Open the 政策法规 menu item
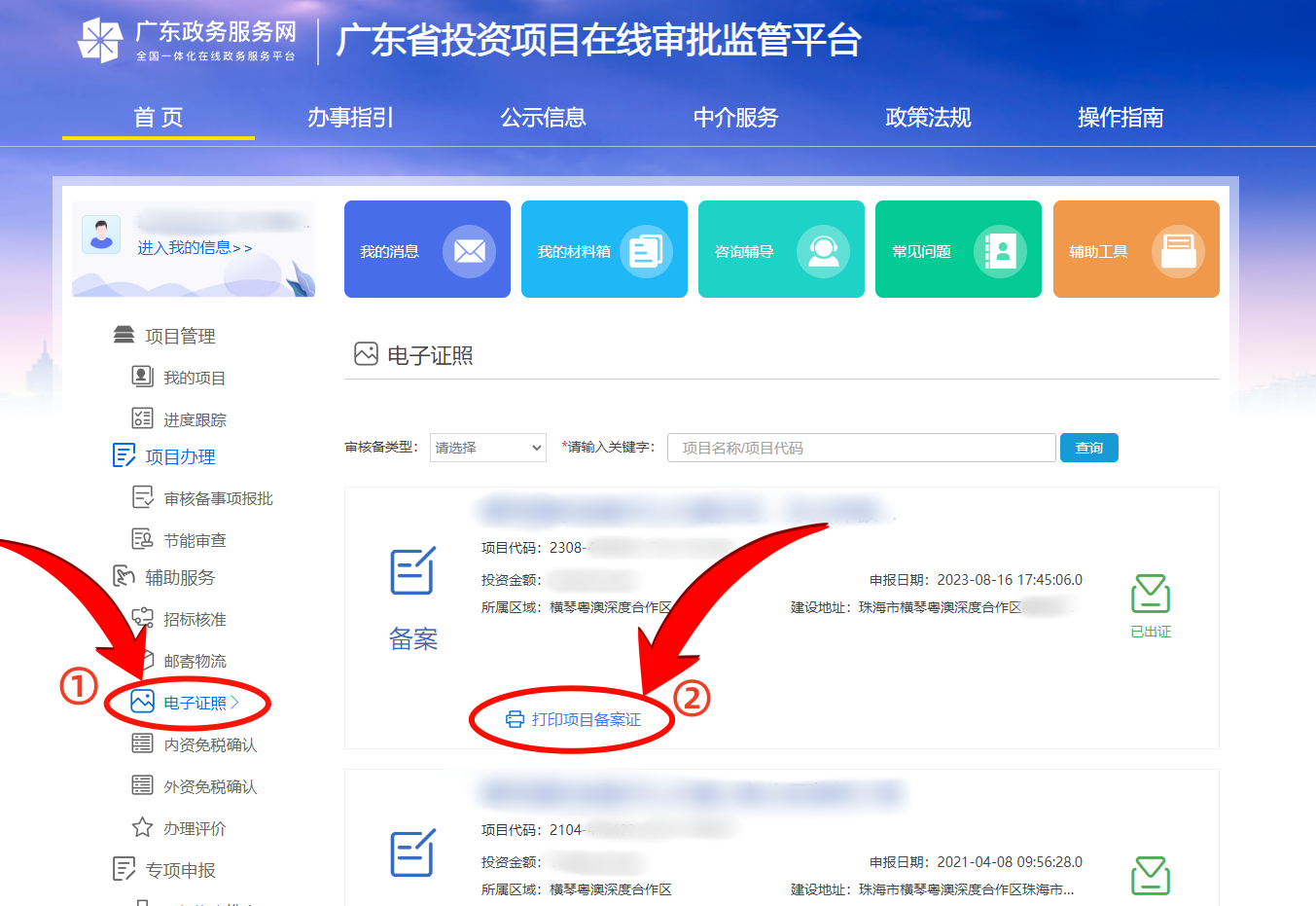Viewport: 1316px width, 906px height. 927,118
